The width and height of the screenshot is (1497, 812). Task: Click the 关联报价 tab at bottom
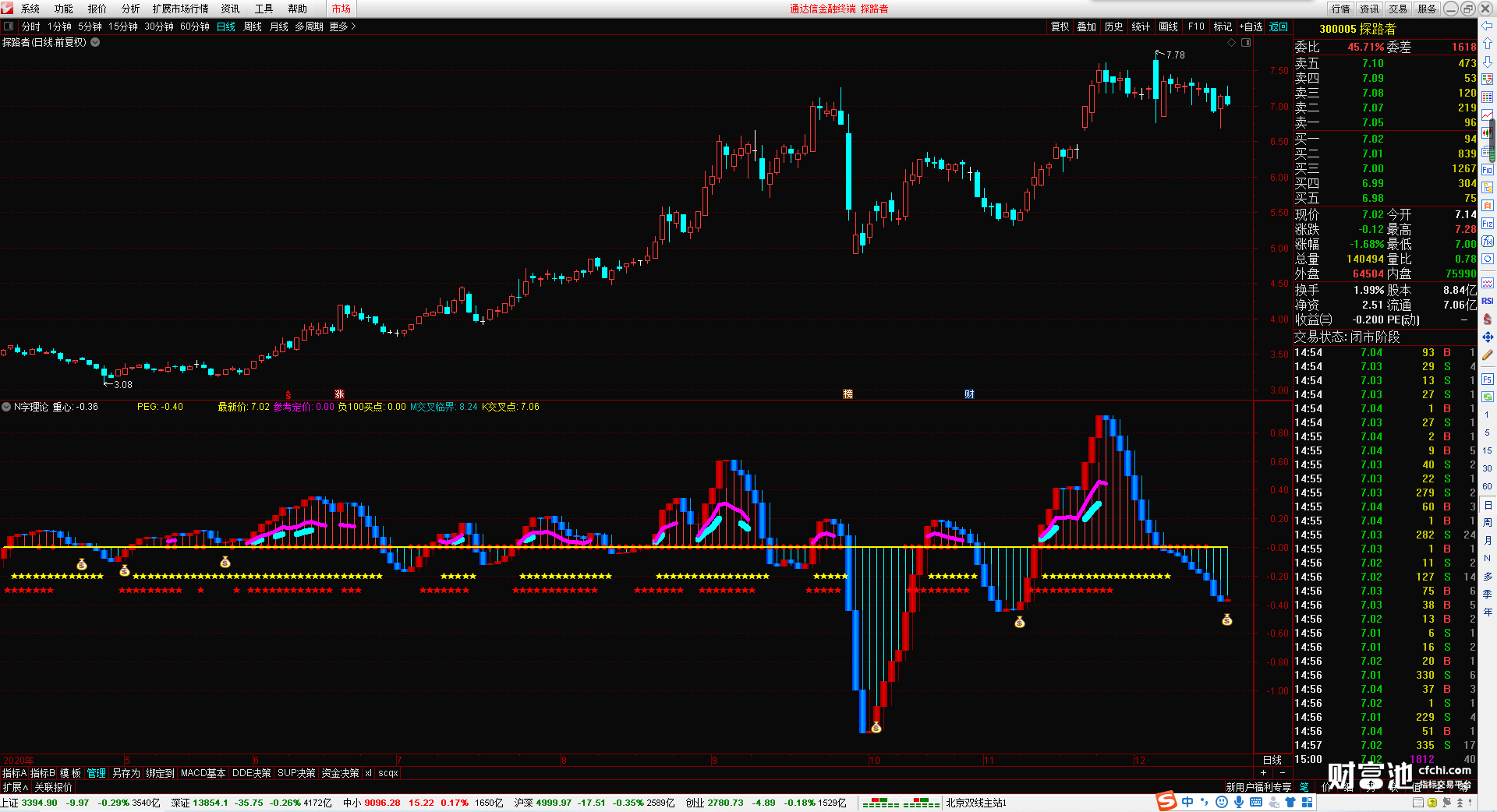click(53, 787)
